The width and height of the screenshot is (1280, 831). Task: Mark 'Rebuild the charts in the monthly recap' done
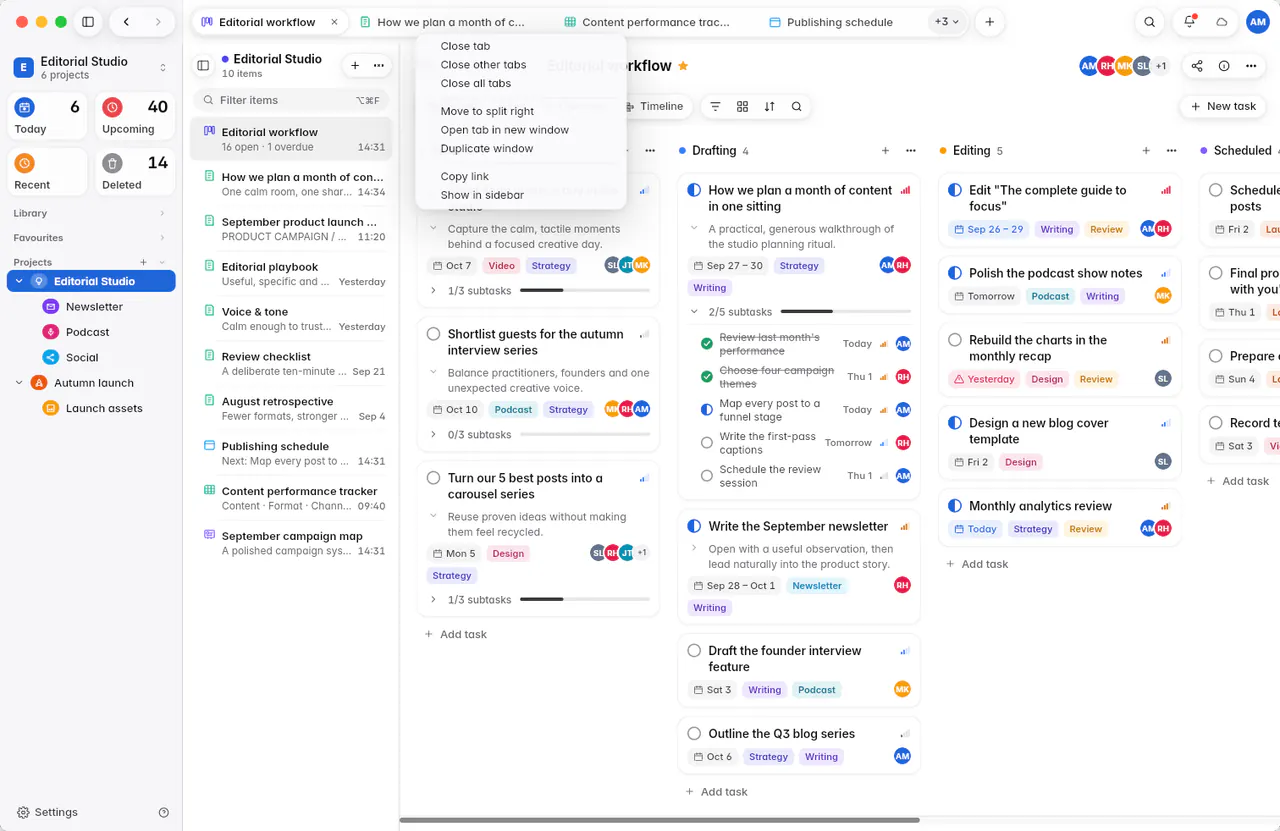[954, 340]
